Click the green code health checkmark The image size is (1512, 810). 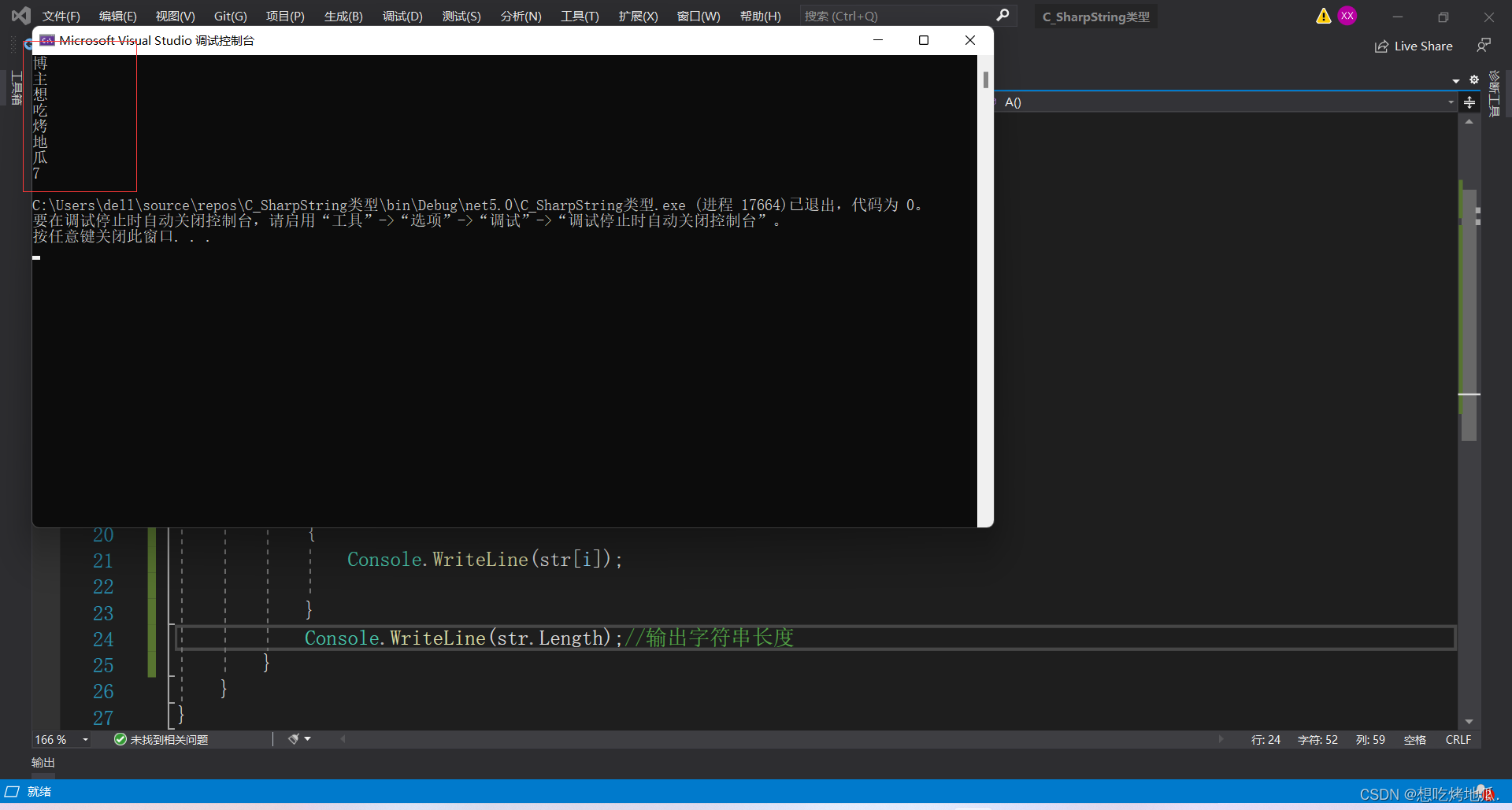click(x=120, y=738)
